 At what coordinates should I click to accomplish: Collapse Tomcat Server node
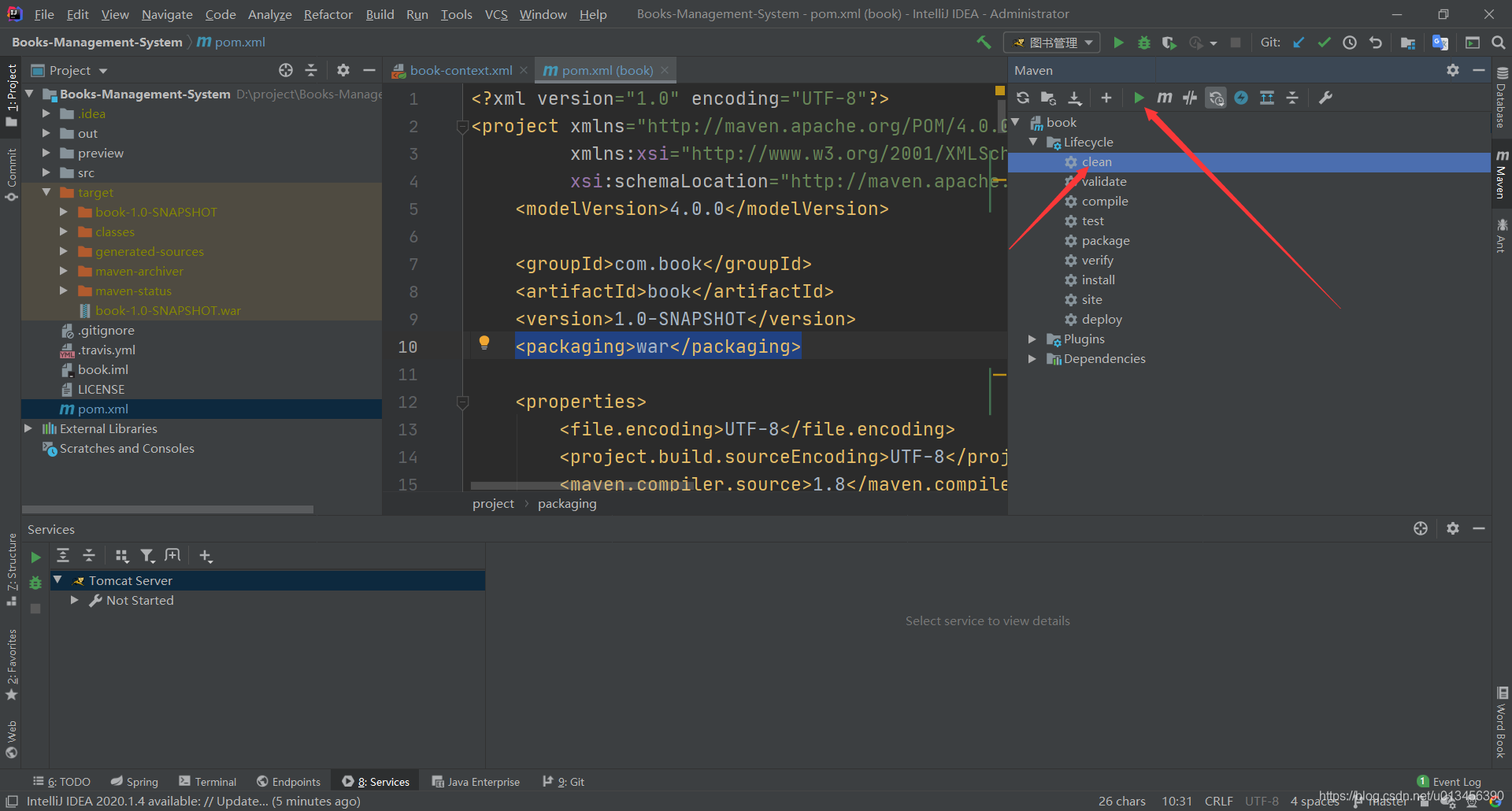[x=57, y=580]
